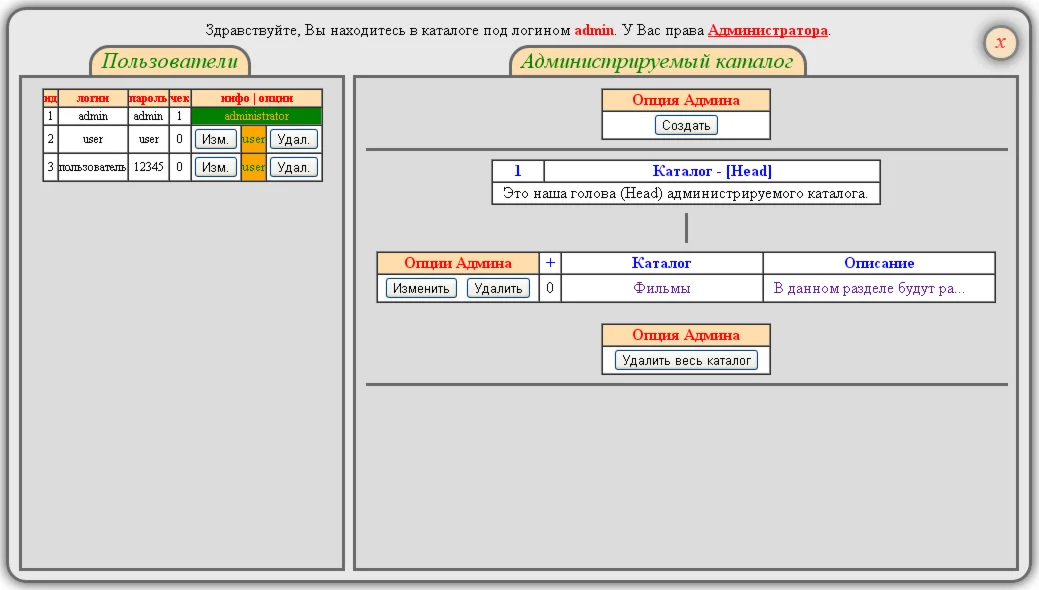This screenshot has width=1039, height=590.
Task: Click the admin login name in greeting
Action: 594,30
